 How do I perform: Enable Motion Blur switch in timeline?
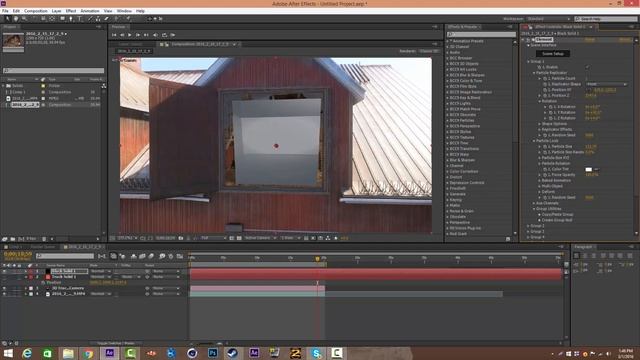[151, 256]
